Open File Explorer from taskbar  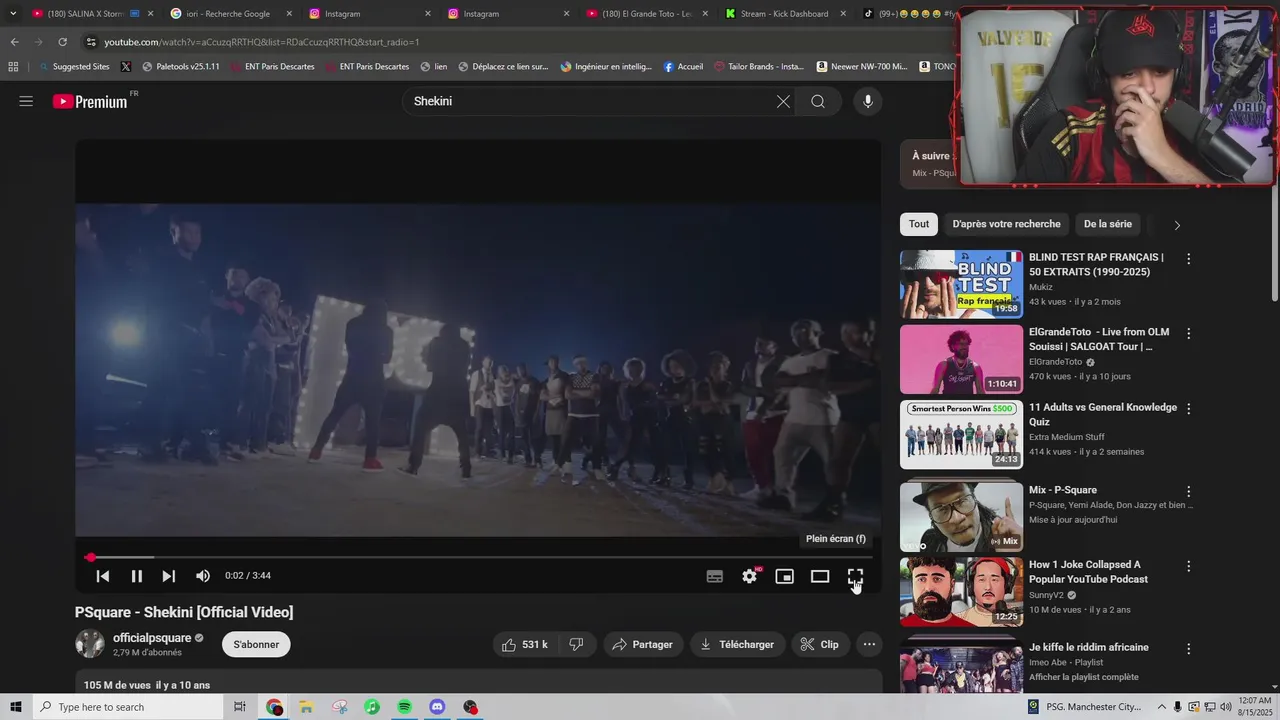pos(307,707)
